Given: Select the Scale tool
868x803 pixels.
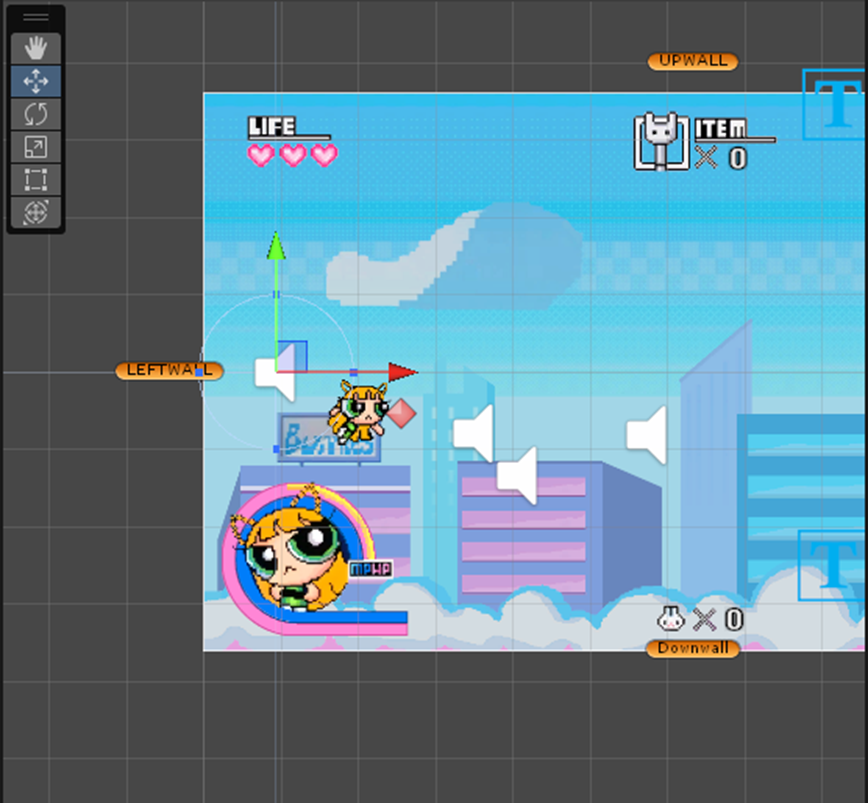Looking at the screenshot, I should [35, 147].
